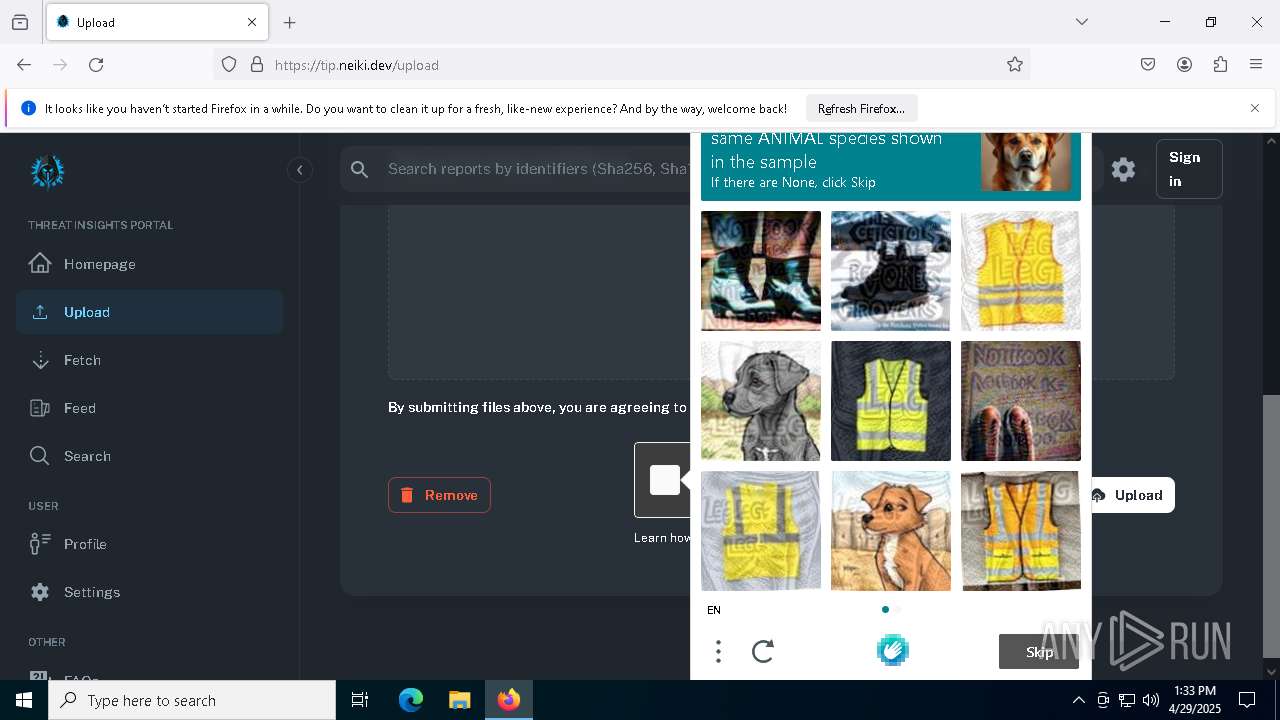Show hidden system tray icons

tap(1078, 700)
